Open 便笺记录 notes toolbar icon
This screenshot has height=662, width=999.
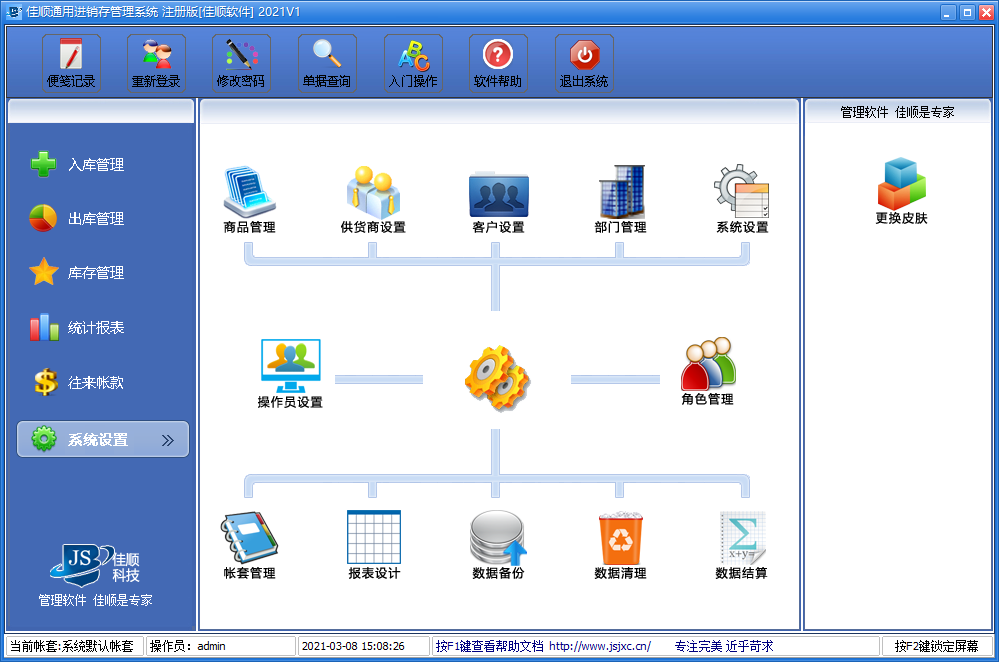coord(71,63)
